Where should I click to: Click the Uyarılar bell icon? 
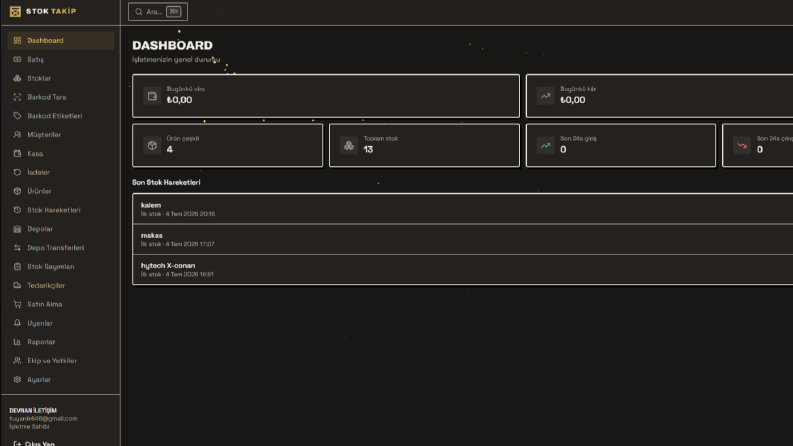(x=17, y=323)
